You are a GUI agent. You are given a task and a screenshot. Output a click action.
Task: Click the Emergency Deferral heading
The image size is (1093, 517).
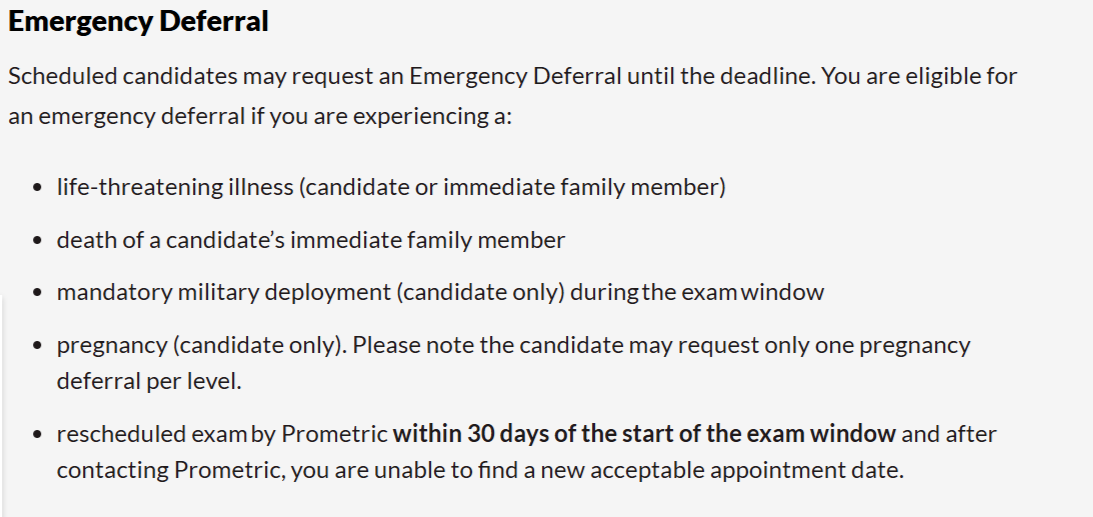(x=138, y=22)
